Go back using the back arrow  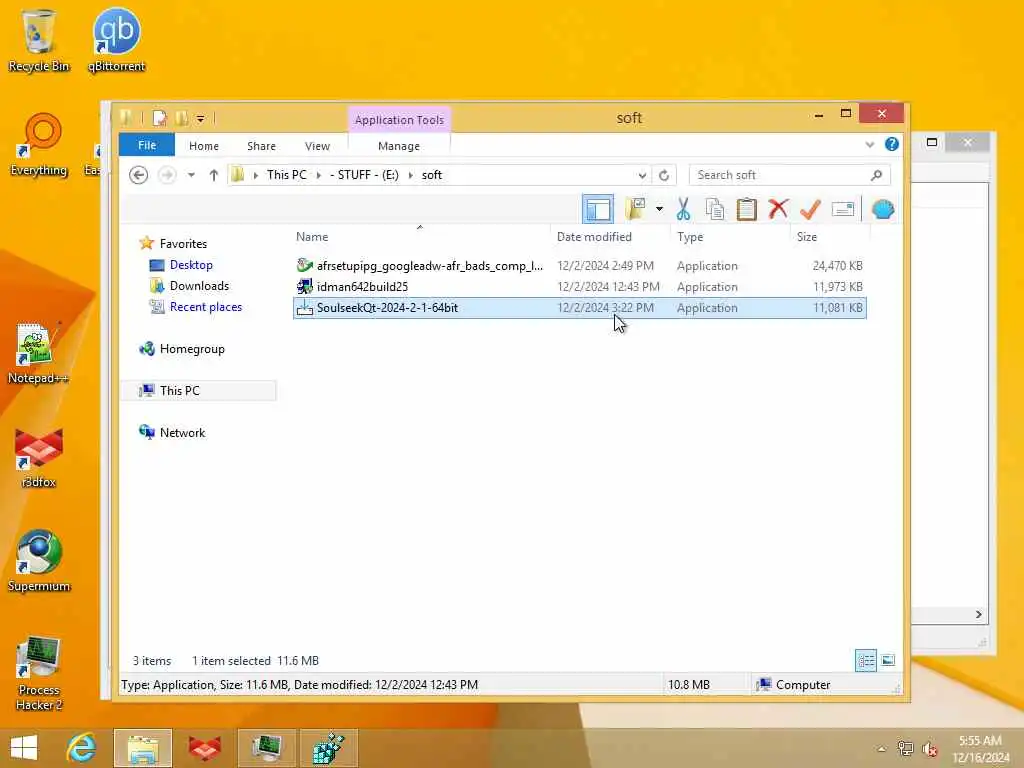(x=138, y=175)
